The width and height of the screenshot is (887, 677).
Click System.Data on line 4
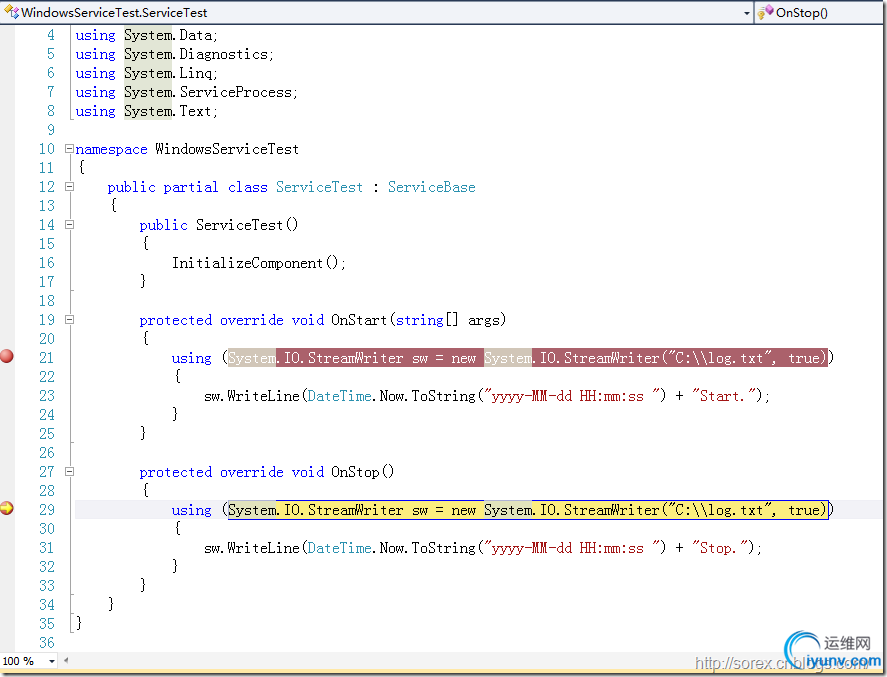point(168,35)
